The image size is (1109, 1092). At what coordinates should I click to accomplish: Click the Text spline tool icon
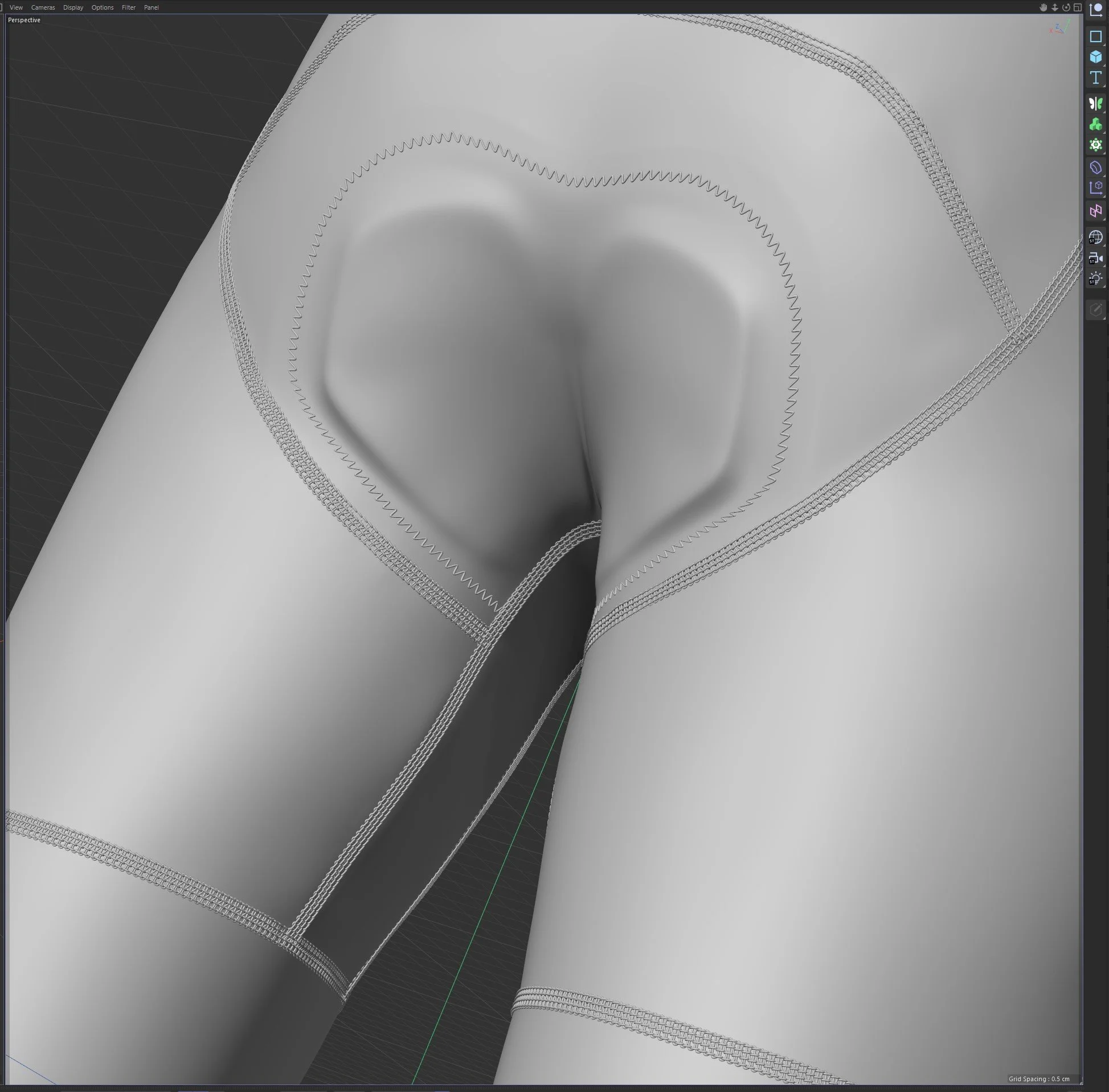click(1095, 77)
